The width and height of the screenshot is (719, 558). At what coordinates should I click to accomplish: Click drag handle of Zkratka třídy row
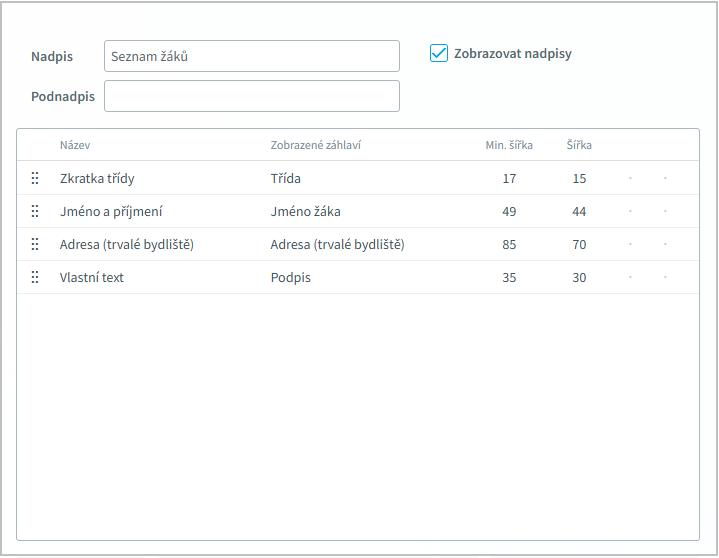[35, 178]
